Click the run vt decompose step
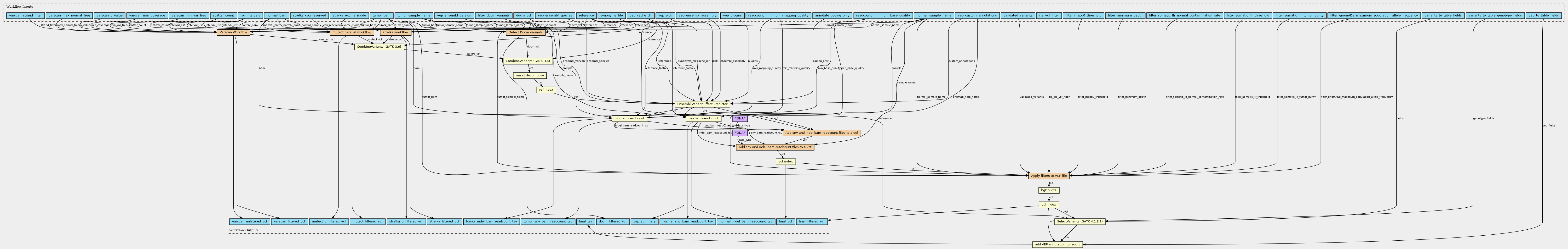Screen dimensions: 1568x249 (529, 75)
